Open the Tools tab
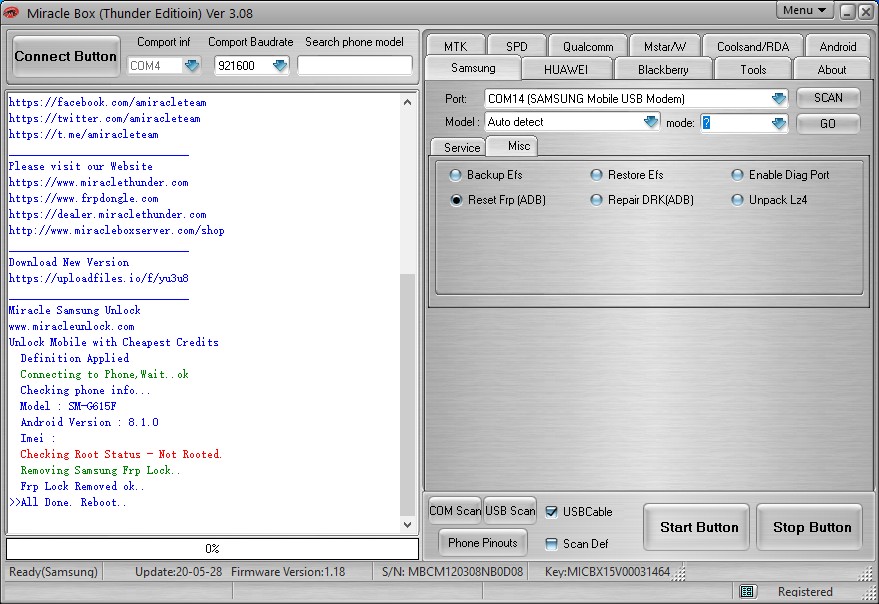 click(x=752, y=70)
